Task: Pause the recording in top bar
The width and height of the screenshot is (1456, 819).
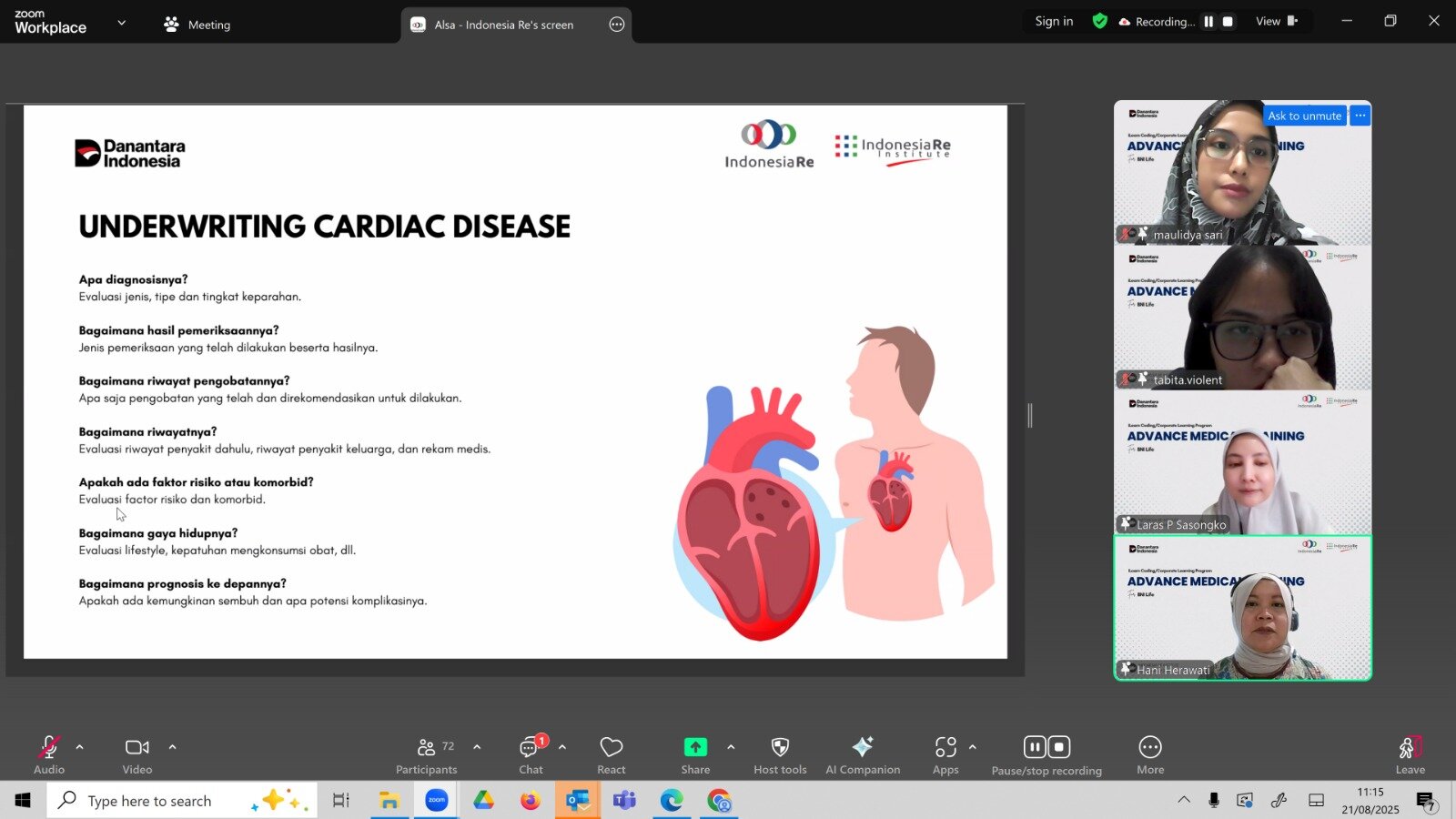Action: (1208, 22)
